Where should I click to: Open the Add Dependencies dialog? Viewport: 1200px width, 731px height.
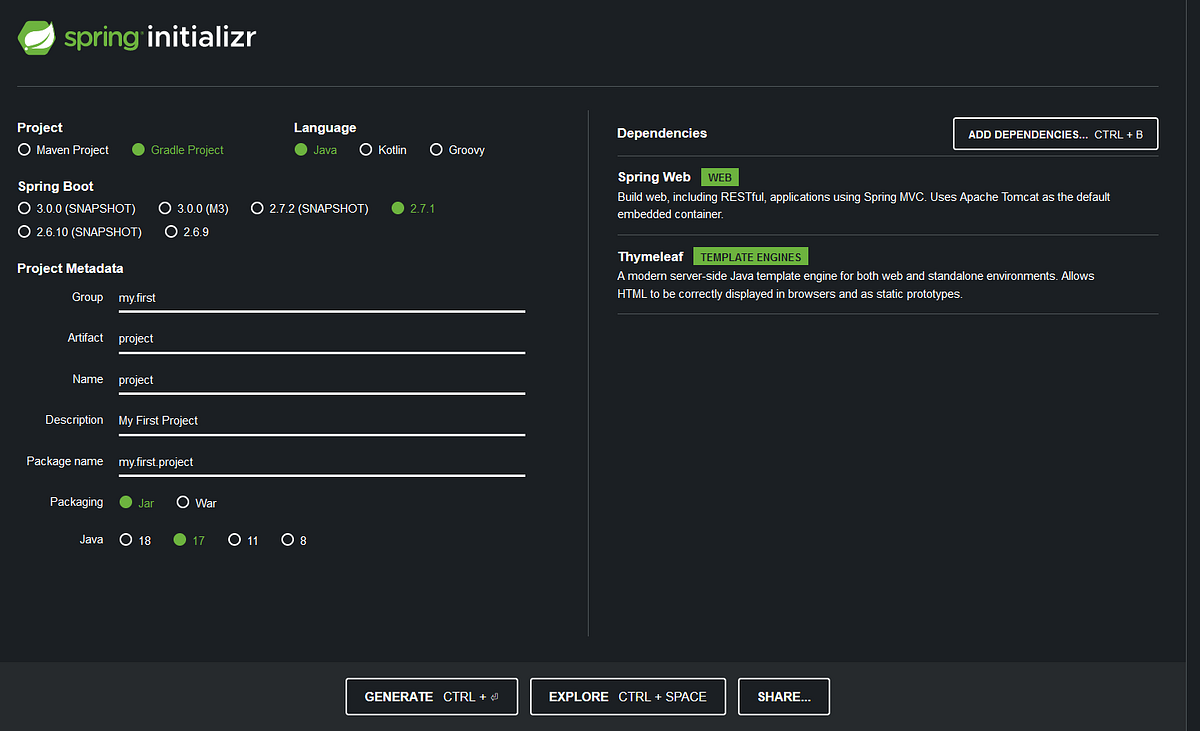pos(1055,134)
